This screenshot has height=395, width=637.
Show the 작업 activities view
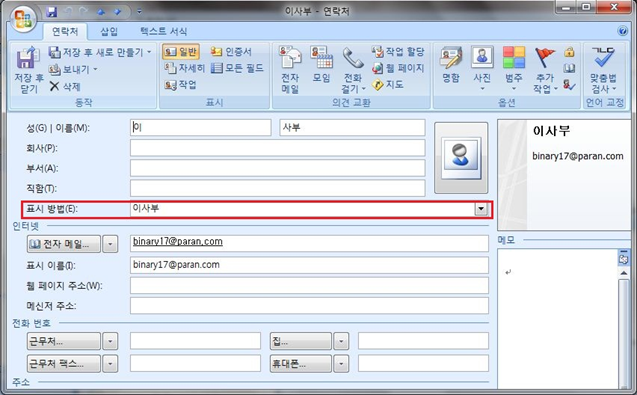[x=180, y=85]
